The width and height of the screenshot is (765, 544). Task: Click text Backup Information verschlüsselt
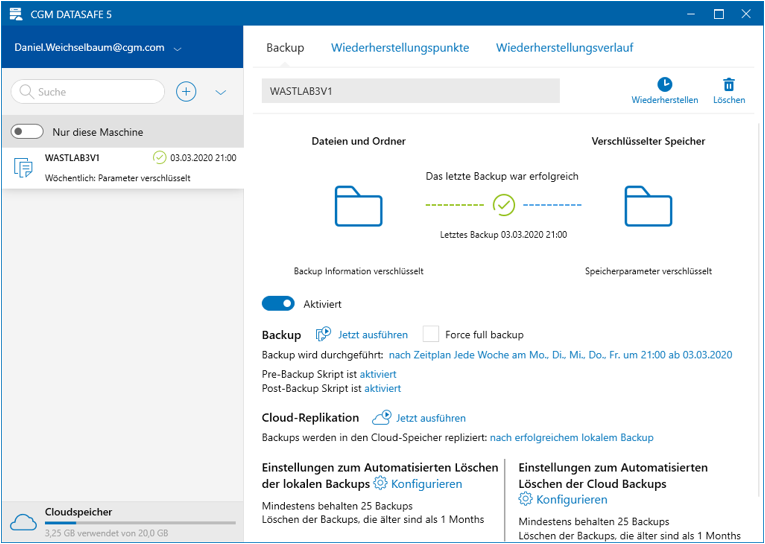point(359,271)
